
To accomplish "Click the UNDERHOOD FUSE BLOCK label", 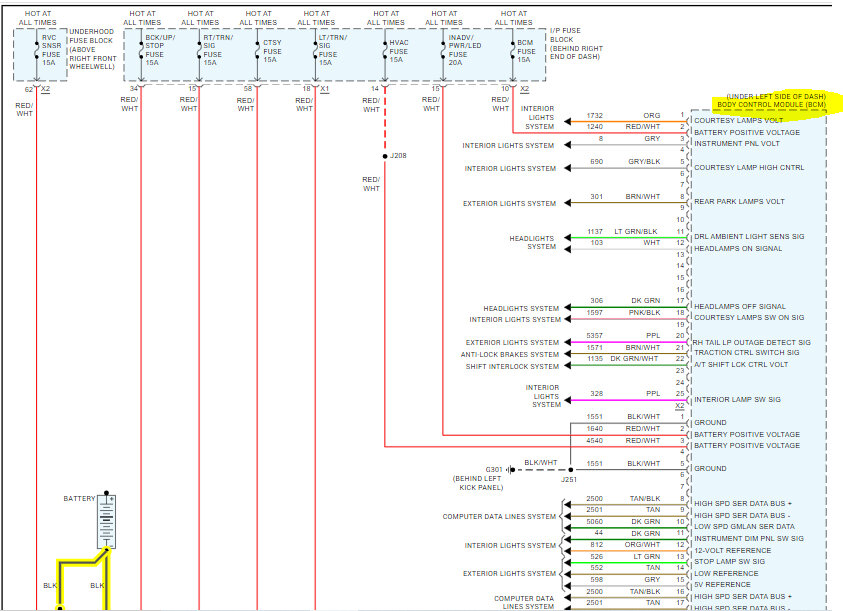I will tap(91, 49).
